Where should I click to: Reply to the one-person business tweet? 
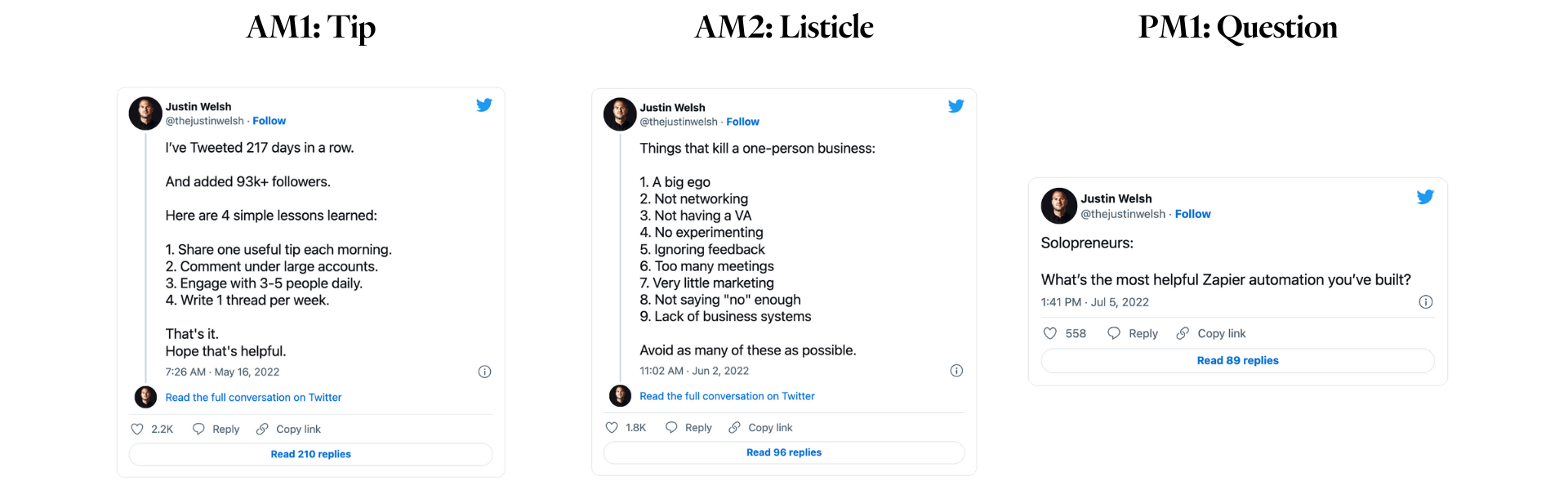688,427
